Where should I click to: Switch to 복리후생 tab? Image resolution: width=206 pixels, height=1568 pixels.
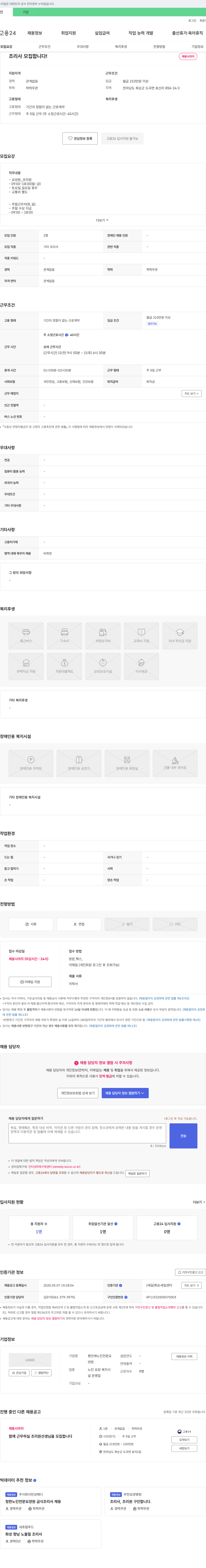coord(121,47)
